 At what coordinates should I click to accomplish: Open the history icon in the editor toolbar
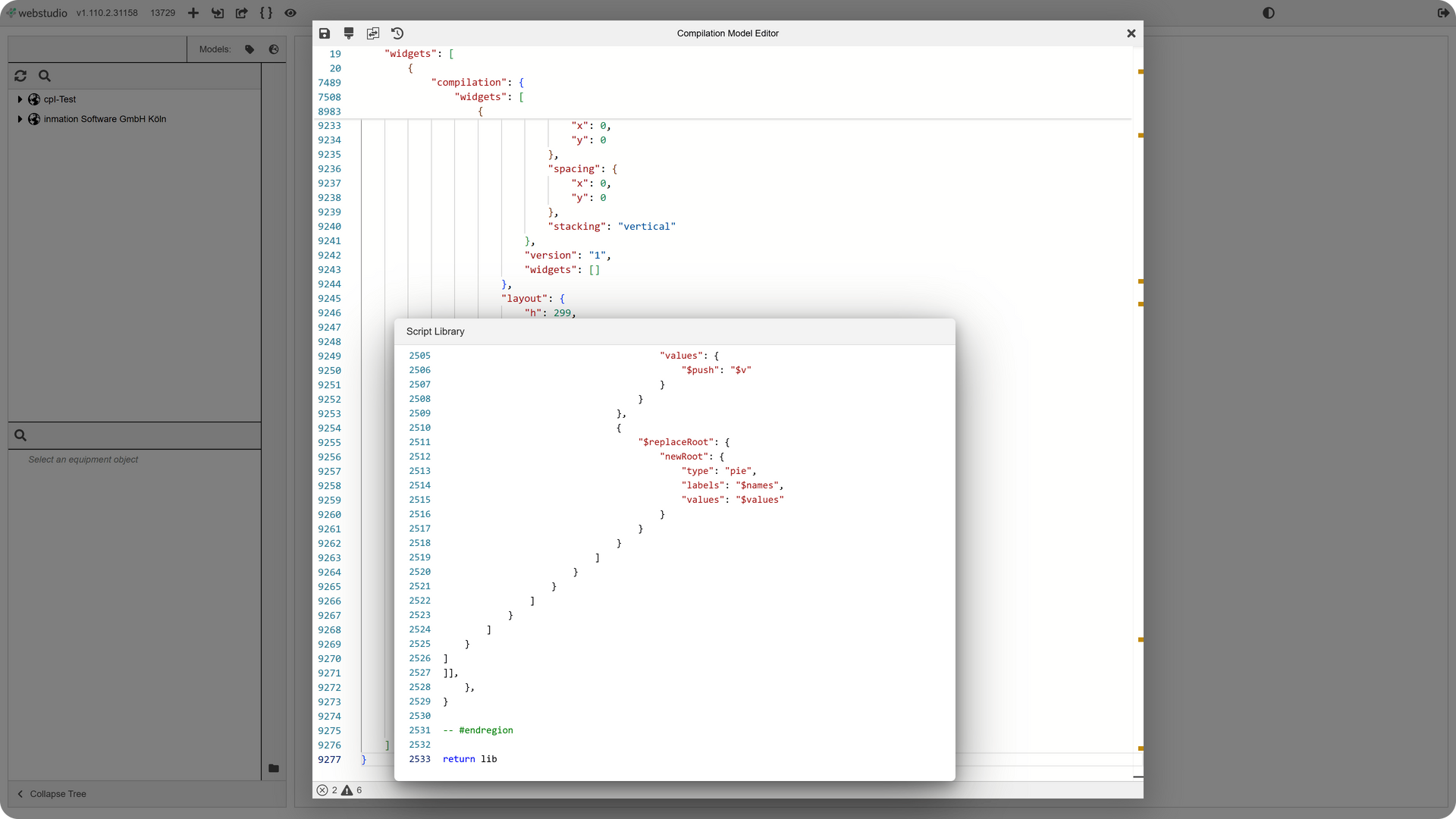click(397, 33)
